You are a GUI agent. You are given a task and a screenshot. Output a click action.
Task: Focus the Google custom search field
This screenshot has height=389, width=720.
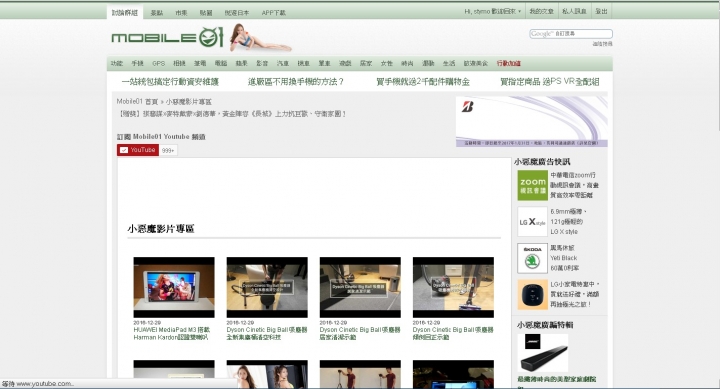[x=571, y=34]
